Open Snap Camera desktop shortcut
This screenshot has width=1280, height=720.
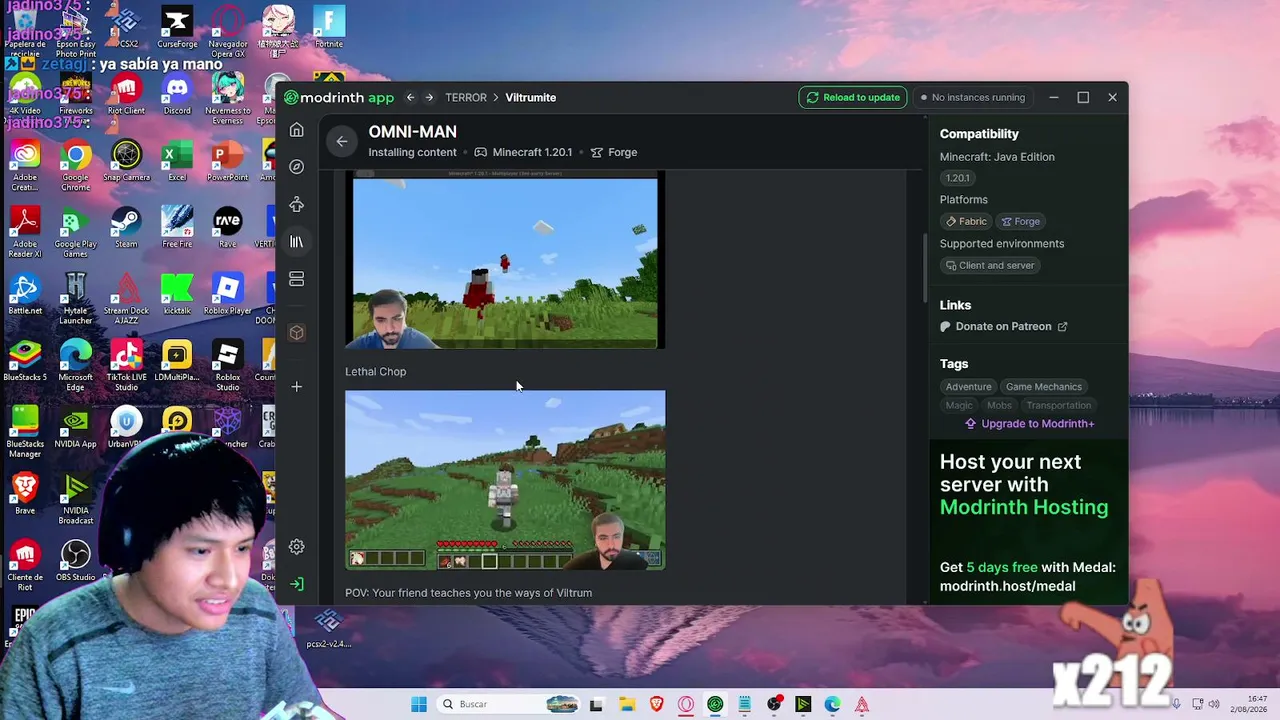(126, 162)
